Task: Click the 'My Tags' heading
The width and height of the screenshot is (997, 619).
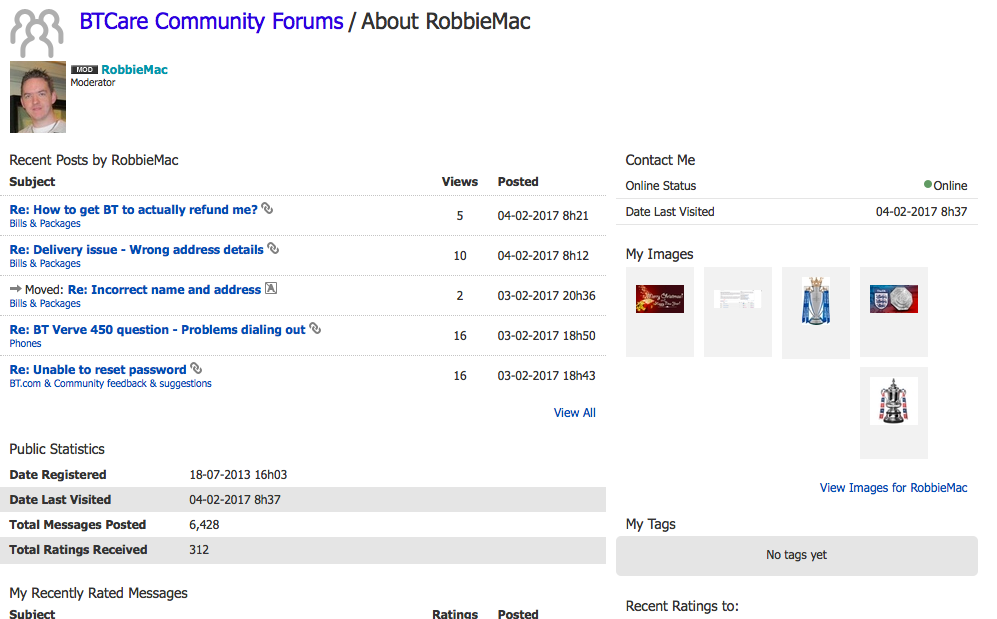Action: click(650, 524)
